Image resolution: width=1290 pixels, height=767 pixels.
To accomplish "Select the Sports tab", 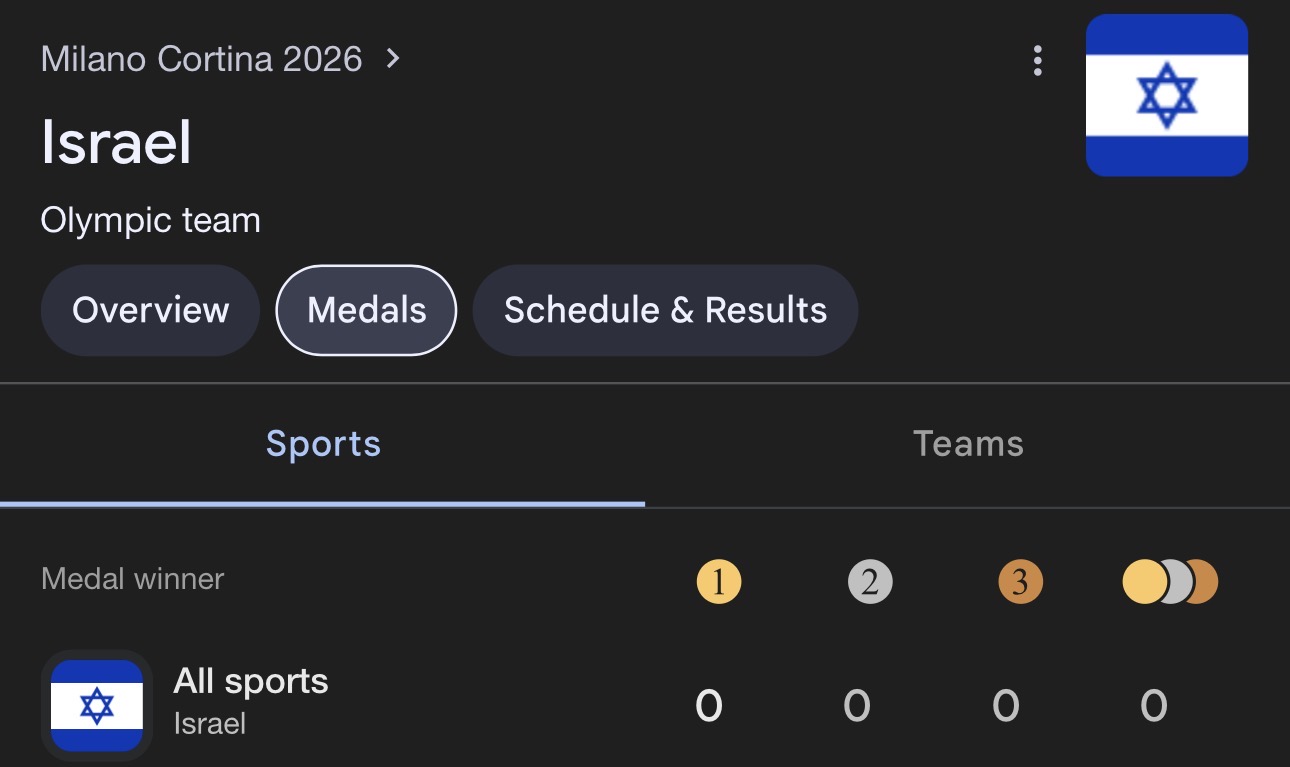I will point(323,444).
